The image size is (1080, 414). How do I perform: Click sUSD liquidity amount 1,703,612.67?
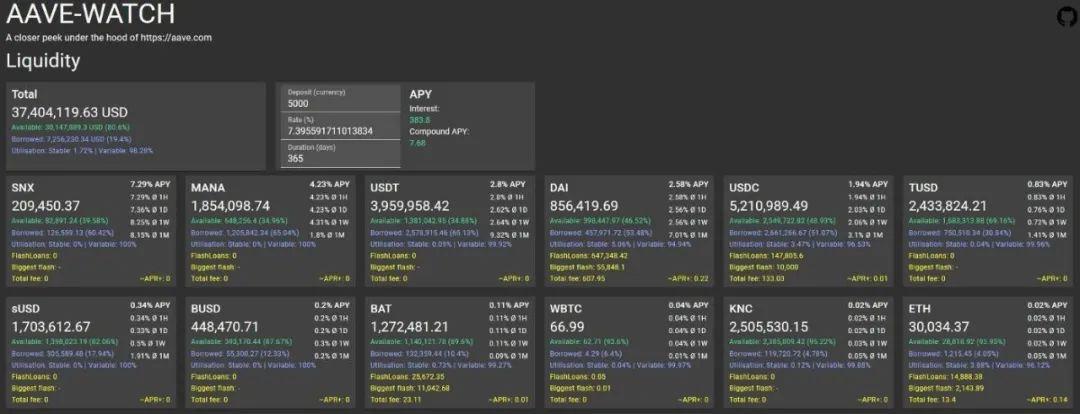pyautogui.click(x=51, y=327)
